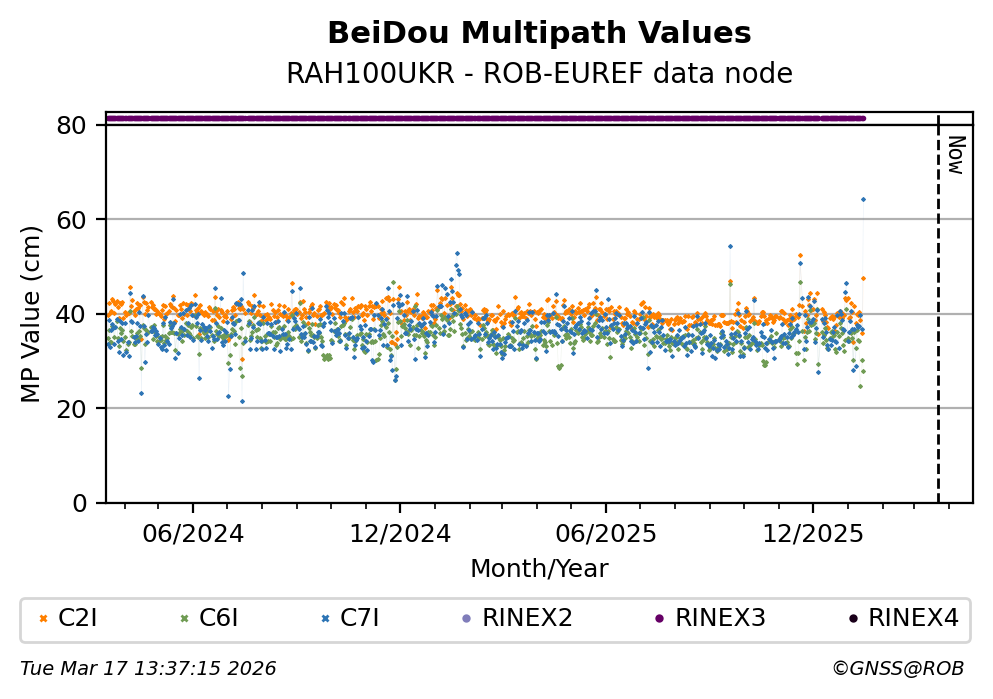
Task: Select the RINEX3 legend label text
Action: (720, 619)
